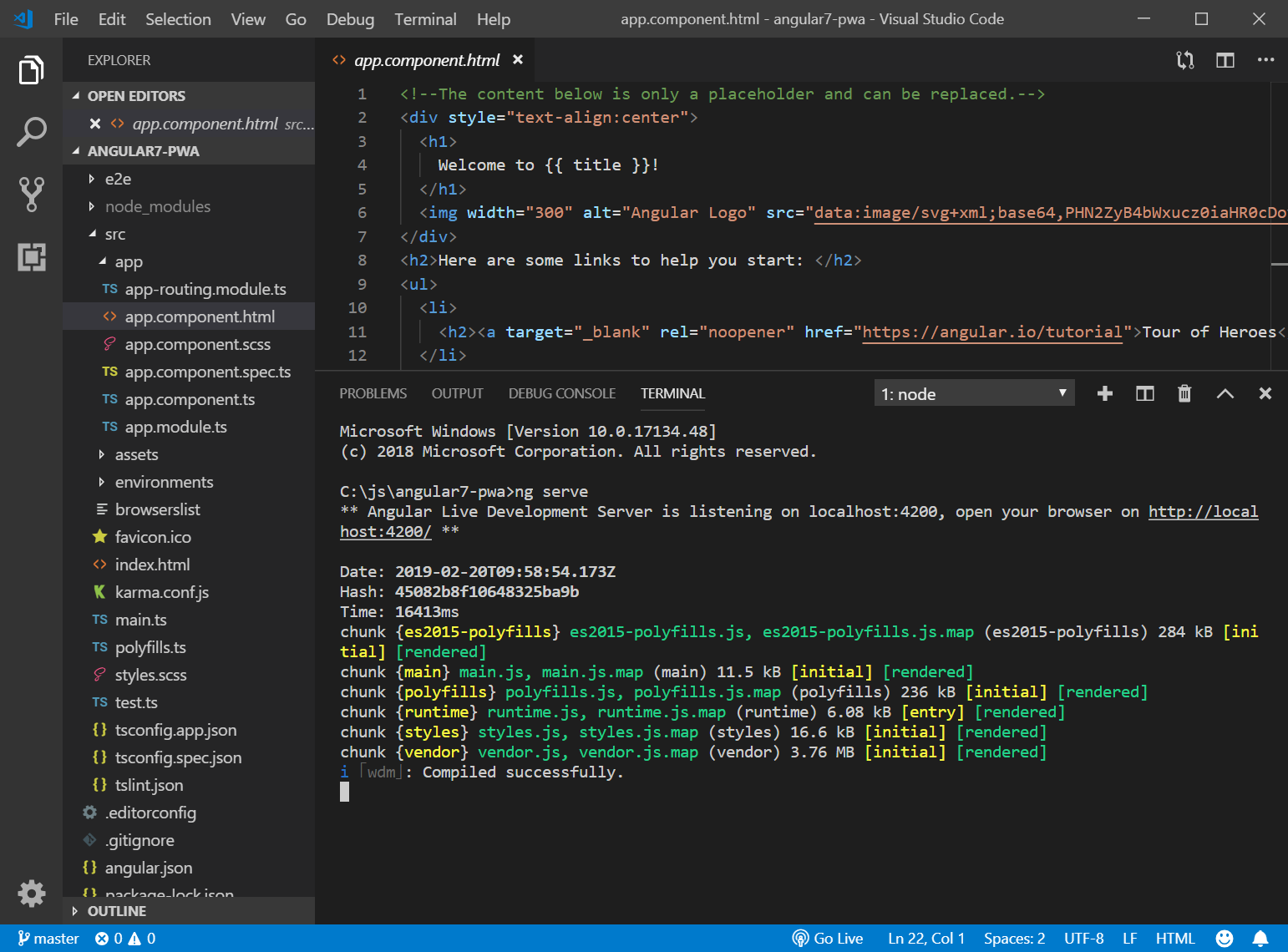The height and width of the screenshot is (952, 1288).
Task: Open the Search view in activity bar
Action: coord(31,132)
